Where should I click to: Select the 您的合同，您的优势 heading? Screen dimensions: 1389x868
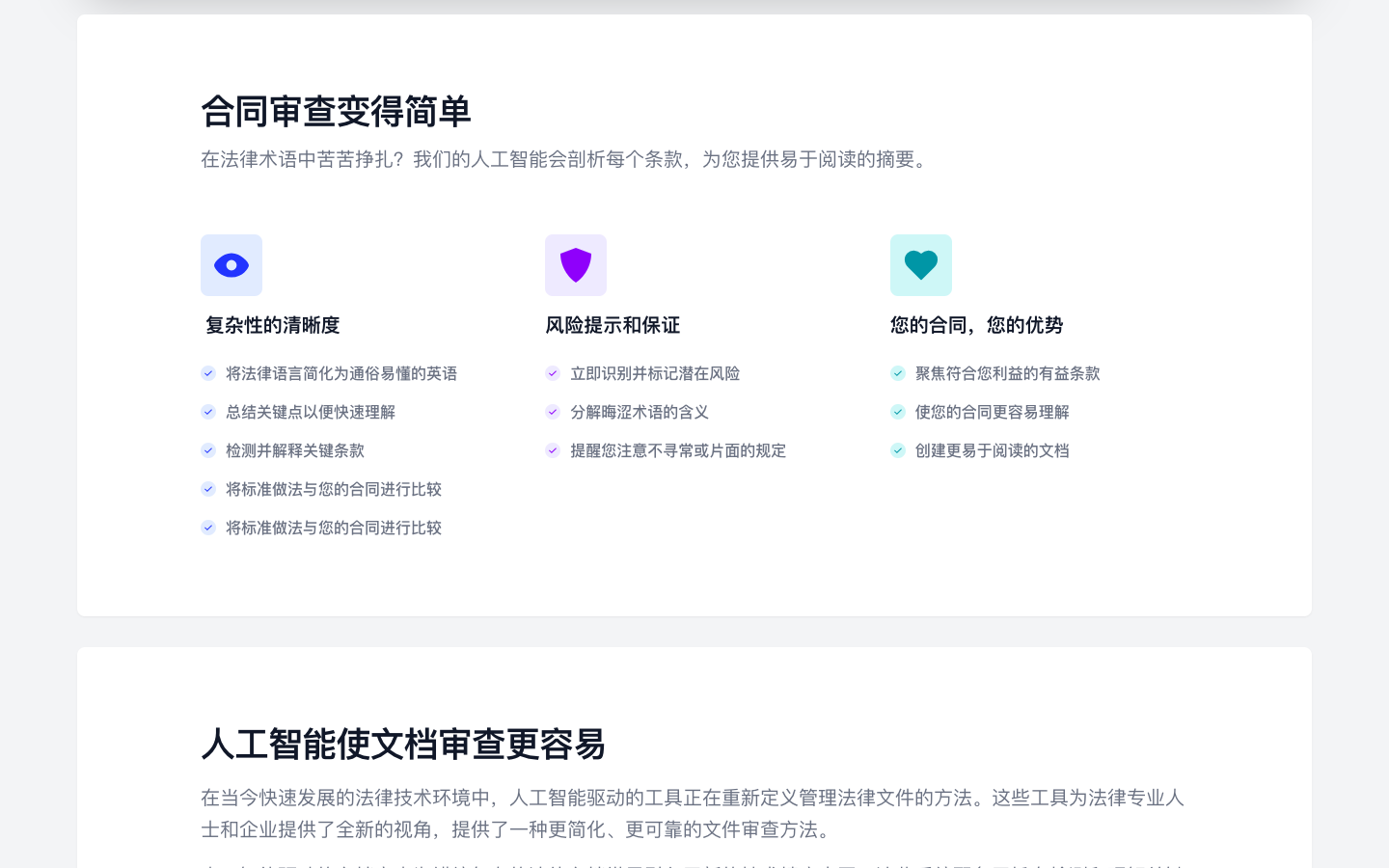point(976,325)
